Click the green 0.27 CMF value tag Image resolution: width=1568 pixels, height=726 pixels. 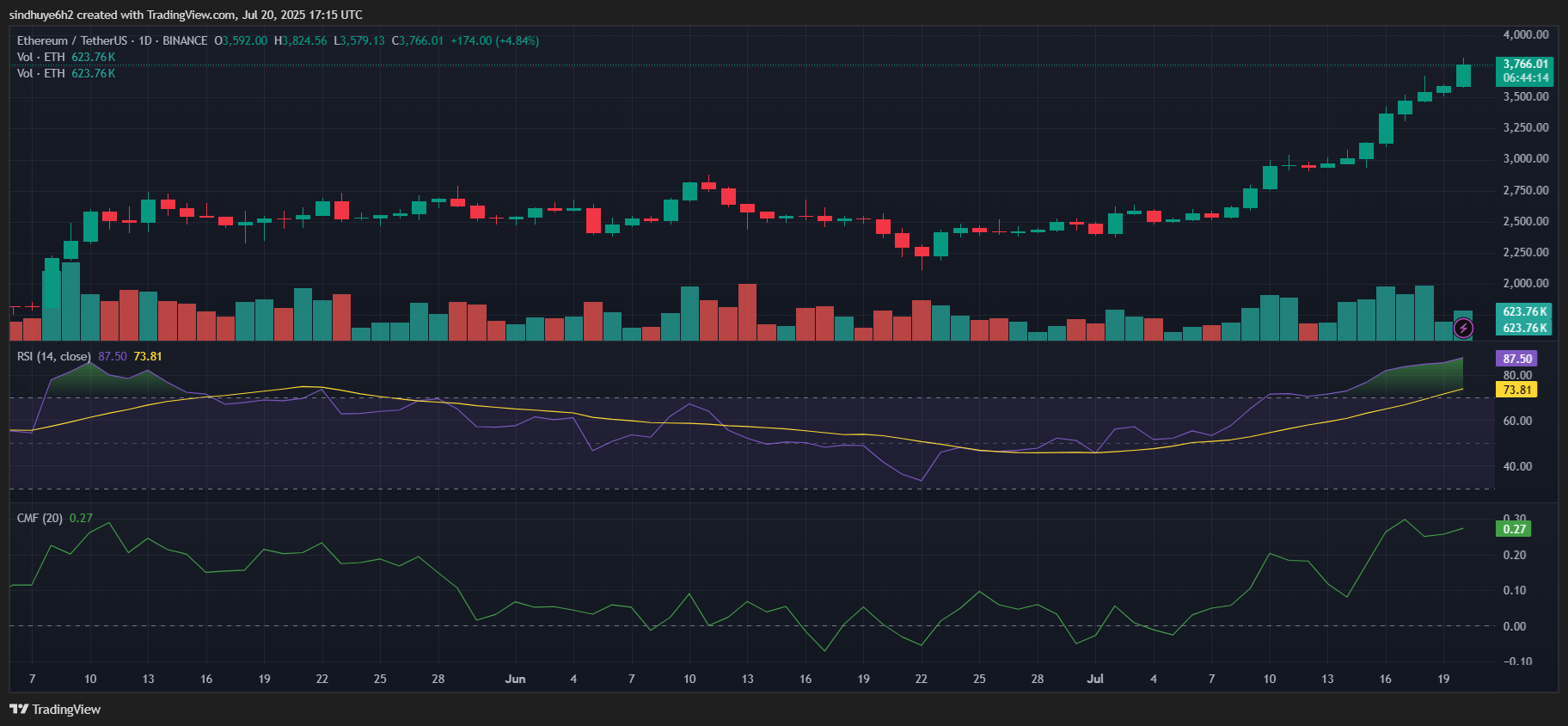[1514, 529]
